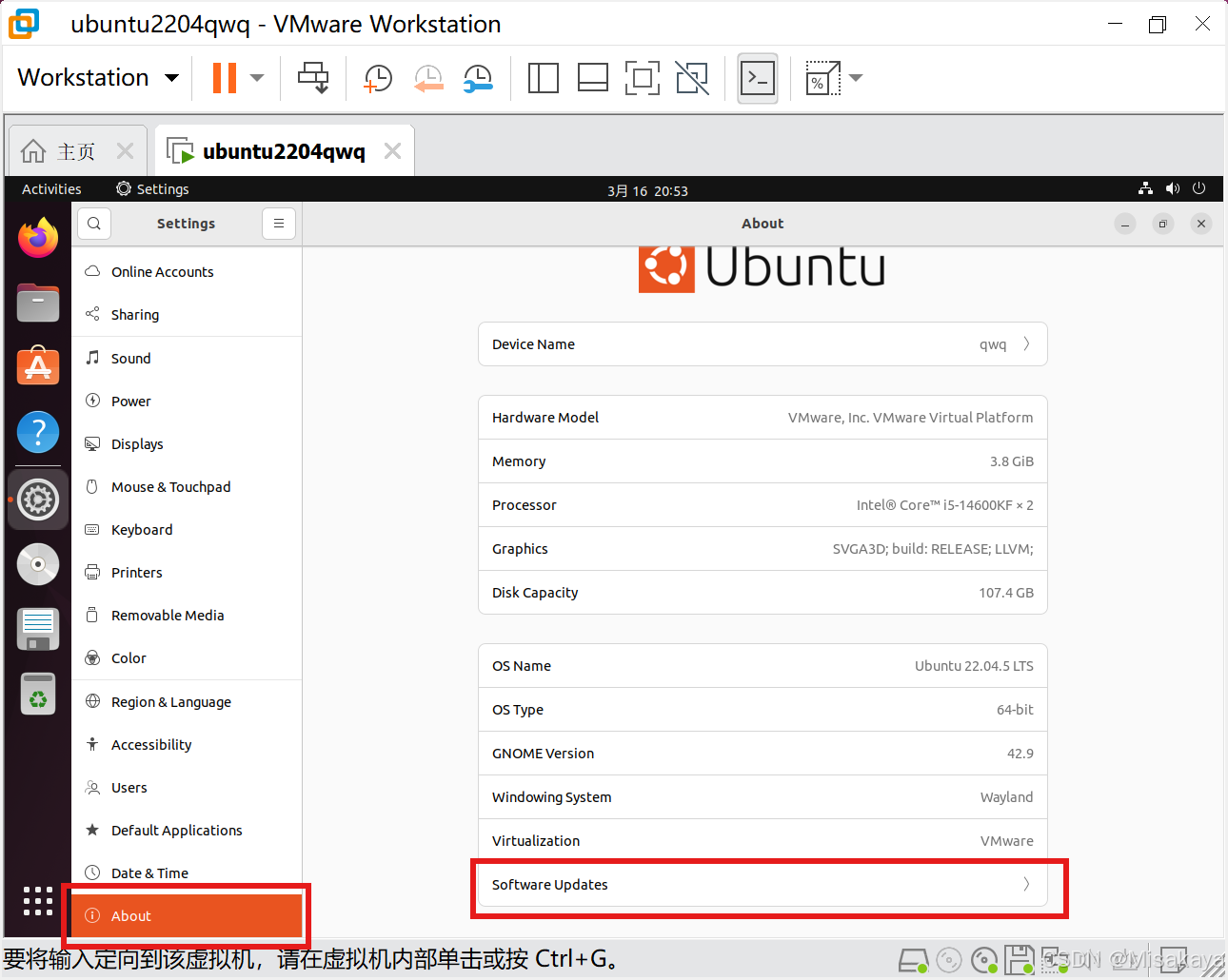Open the Settings app menu in top bar
This screenshot has width=1228, height=980.
(x=152, y=189)
